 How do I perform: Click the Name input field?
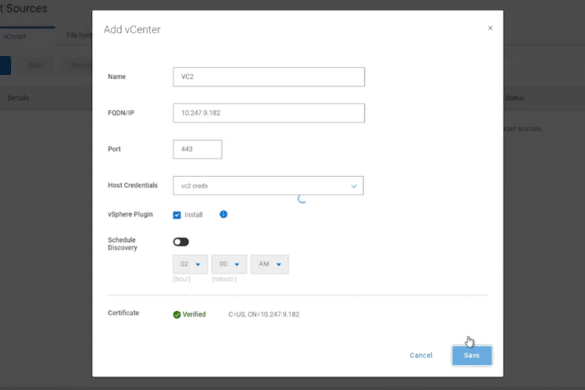click(269, 77)
